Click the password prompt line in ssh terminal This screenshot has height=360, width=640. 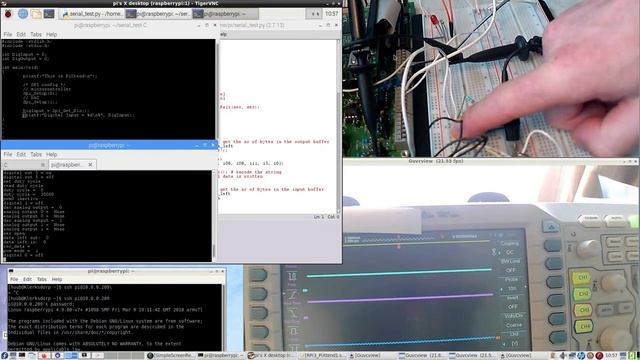[x=41, y=304]
